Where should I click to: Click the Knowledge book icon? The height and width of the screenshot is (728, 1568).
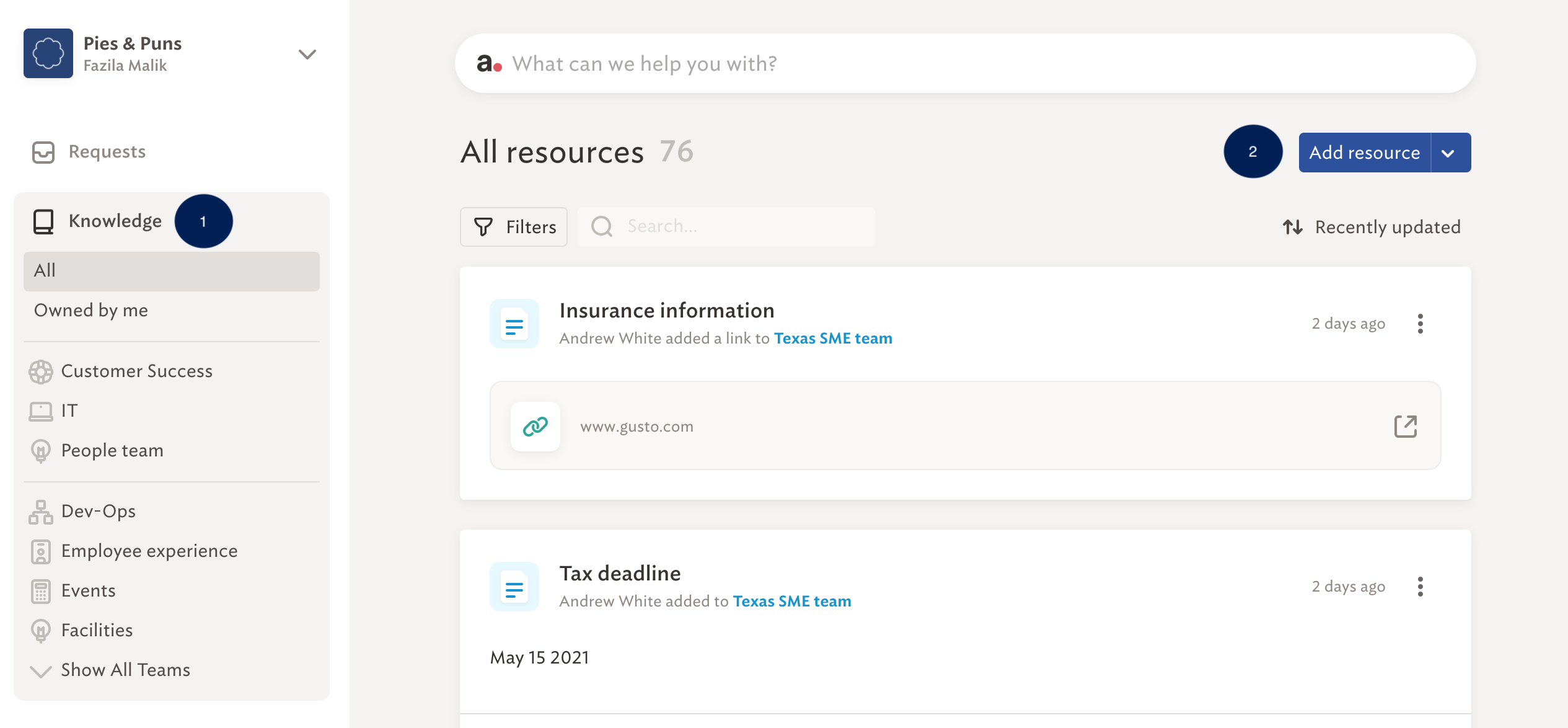(x=43, y=221)
